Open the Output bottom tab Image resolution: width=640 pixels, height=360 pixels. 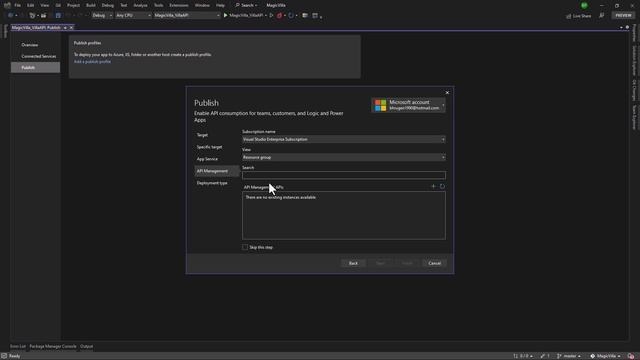tap(87, 347)
